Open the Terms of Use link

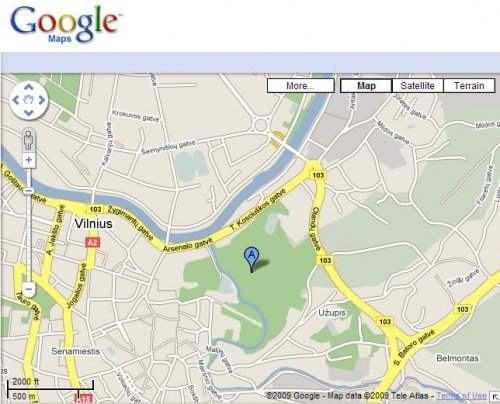coord(462,396)
